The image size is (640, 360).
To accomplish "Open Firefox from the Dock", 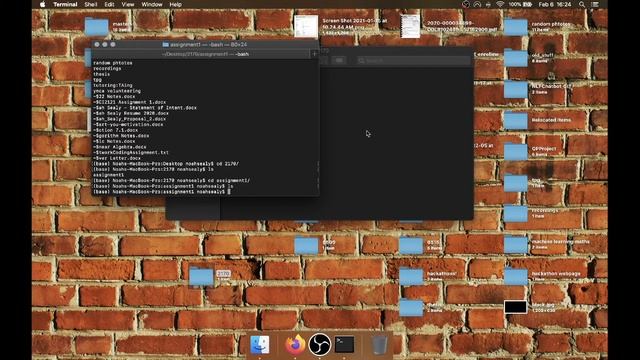I will (x=295, y=344).
